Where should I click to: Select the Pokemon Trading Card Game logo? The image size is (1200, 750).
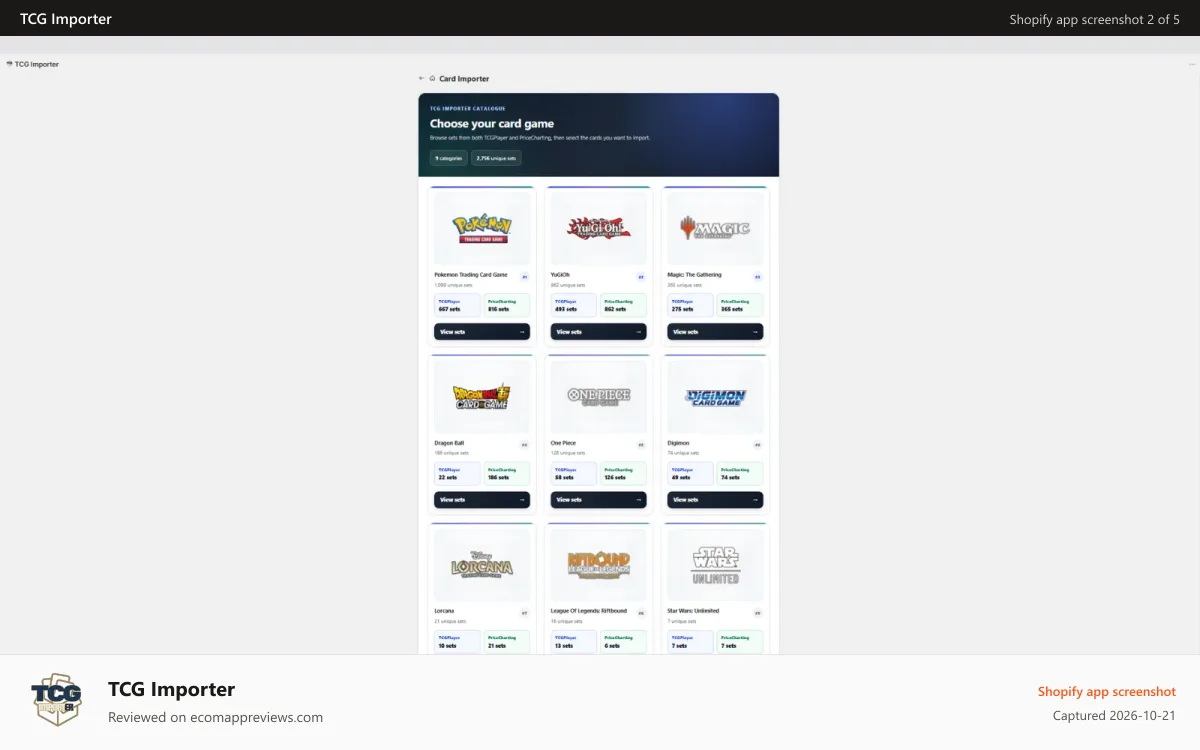click(x=482, y=228)
